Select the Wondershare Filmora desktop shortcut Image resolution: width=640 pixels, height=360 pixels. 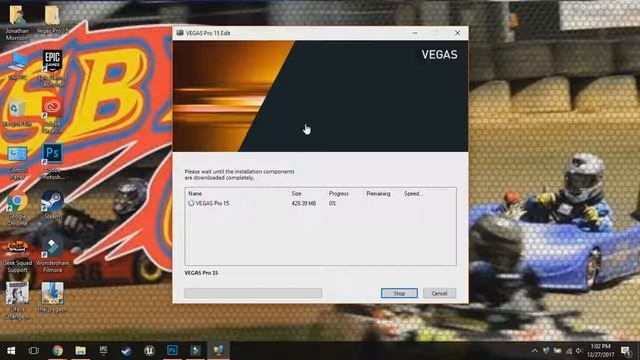pos(52,256)
